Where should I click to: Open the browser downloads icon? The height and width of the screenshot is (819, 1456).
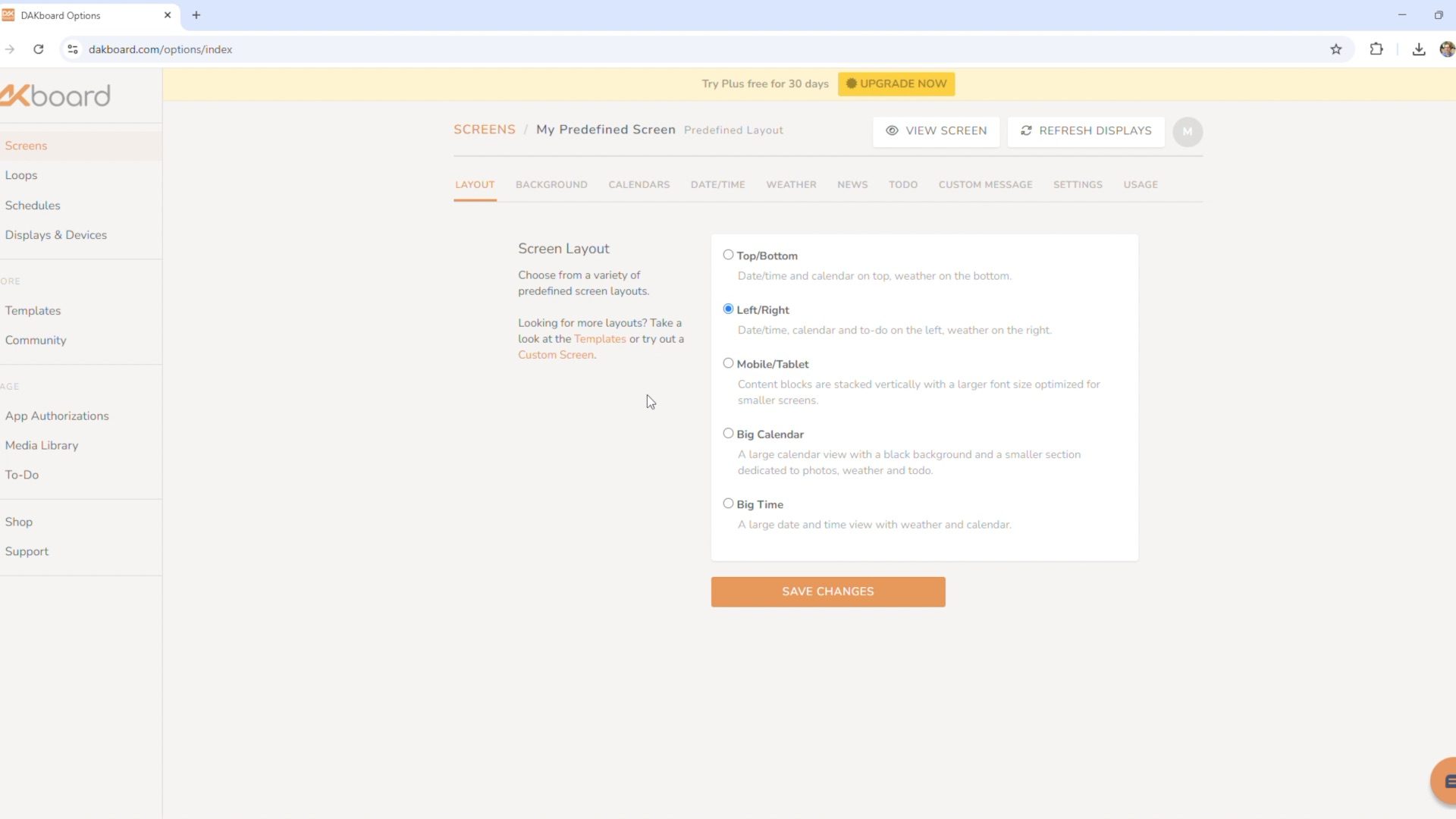point(1418,49)
